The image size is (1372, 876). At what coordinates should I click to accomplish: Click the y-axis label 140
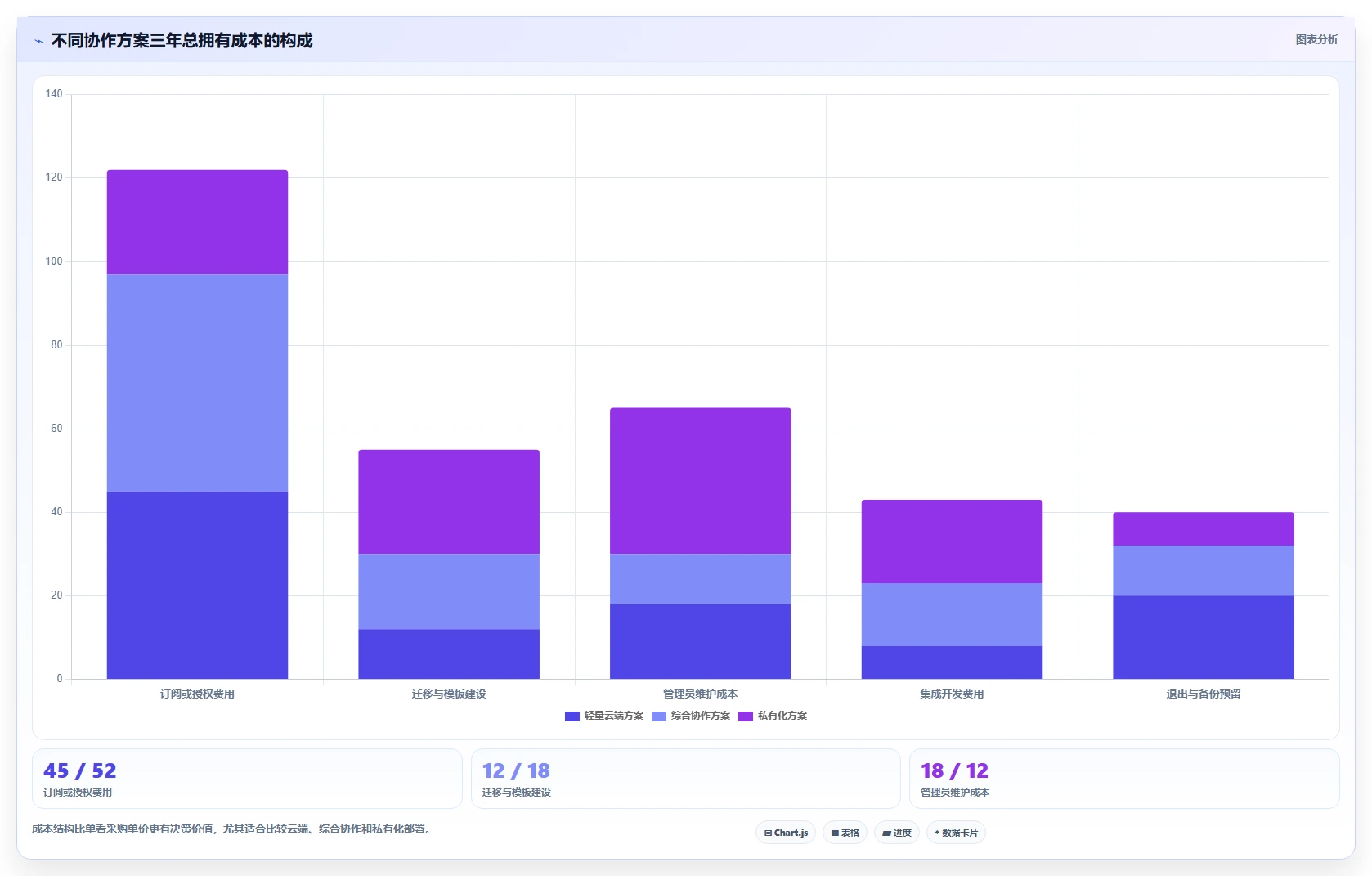(x=54, y=94)
